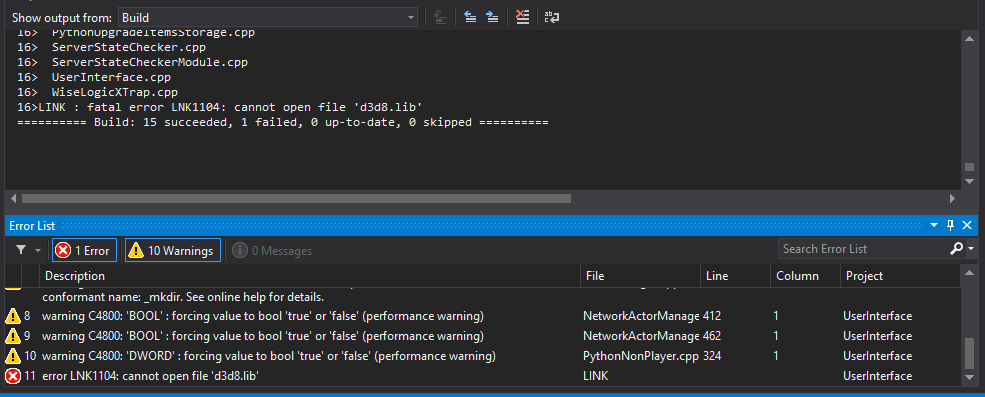Click Output vertical scrollbar up arrow
985x397 pixels.
click(x=969, y=38)
